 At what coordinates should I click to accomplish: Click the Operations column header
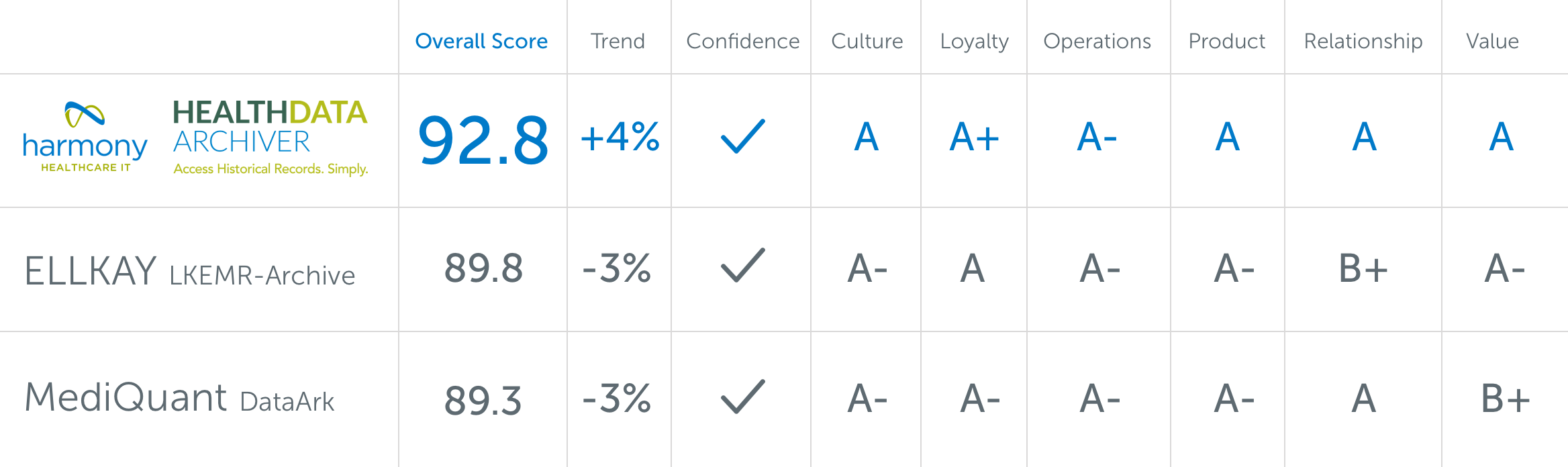(x=1097, y=42)
